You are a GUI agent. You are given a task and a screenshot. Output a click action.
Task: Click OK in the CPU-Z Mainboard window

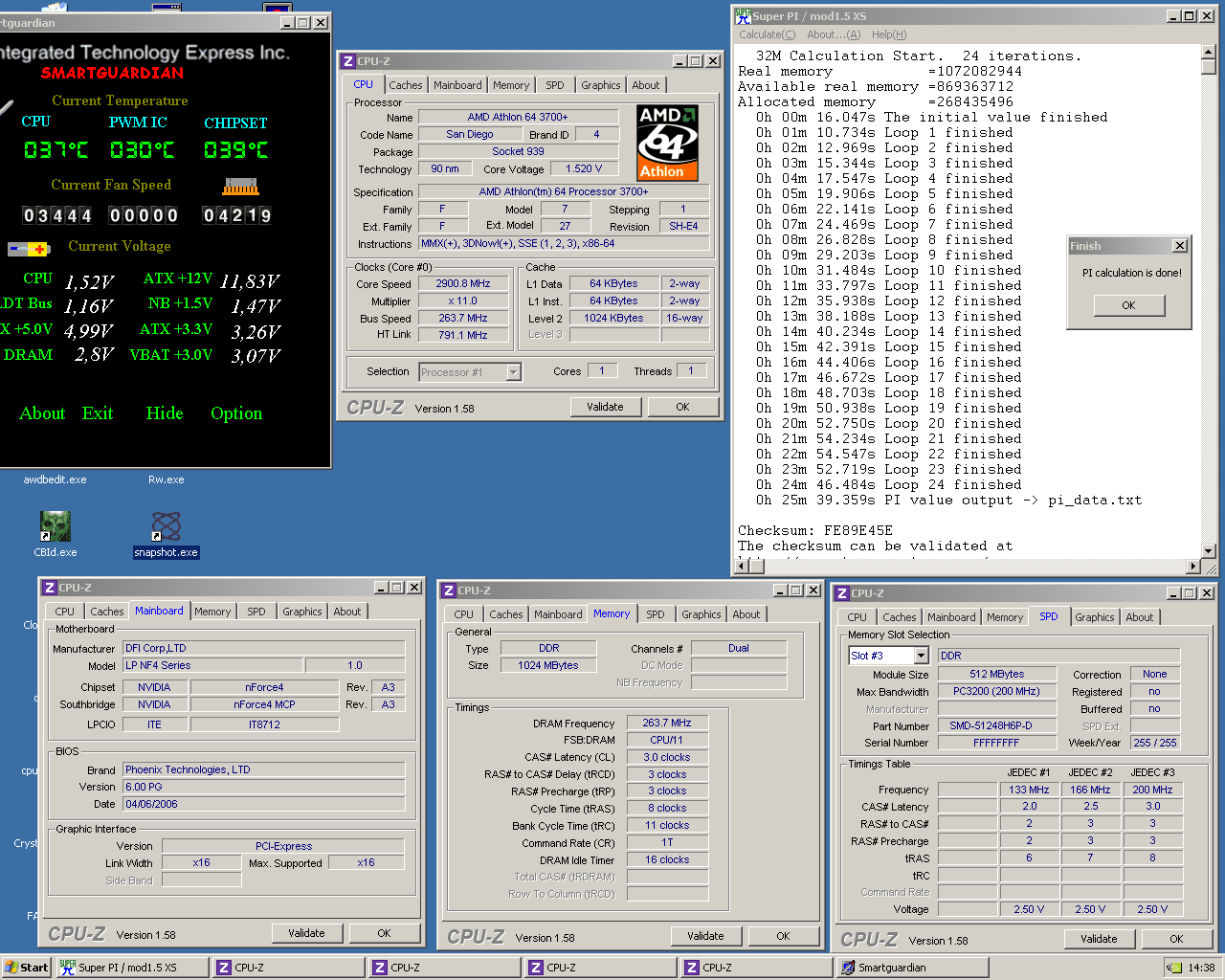coord(384,933)
